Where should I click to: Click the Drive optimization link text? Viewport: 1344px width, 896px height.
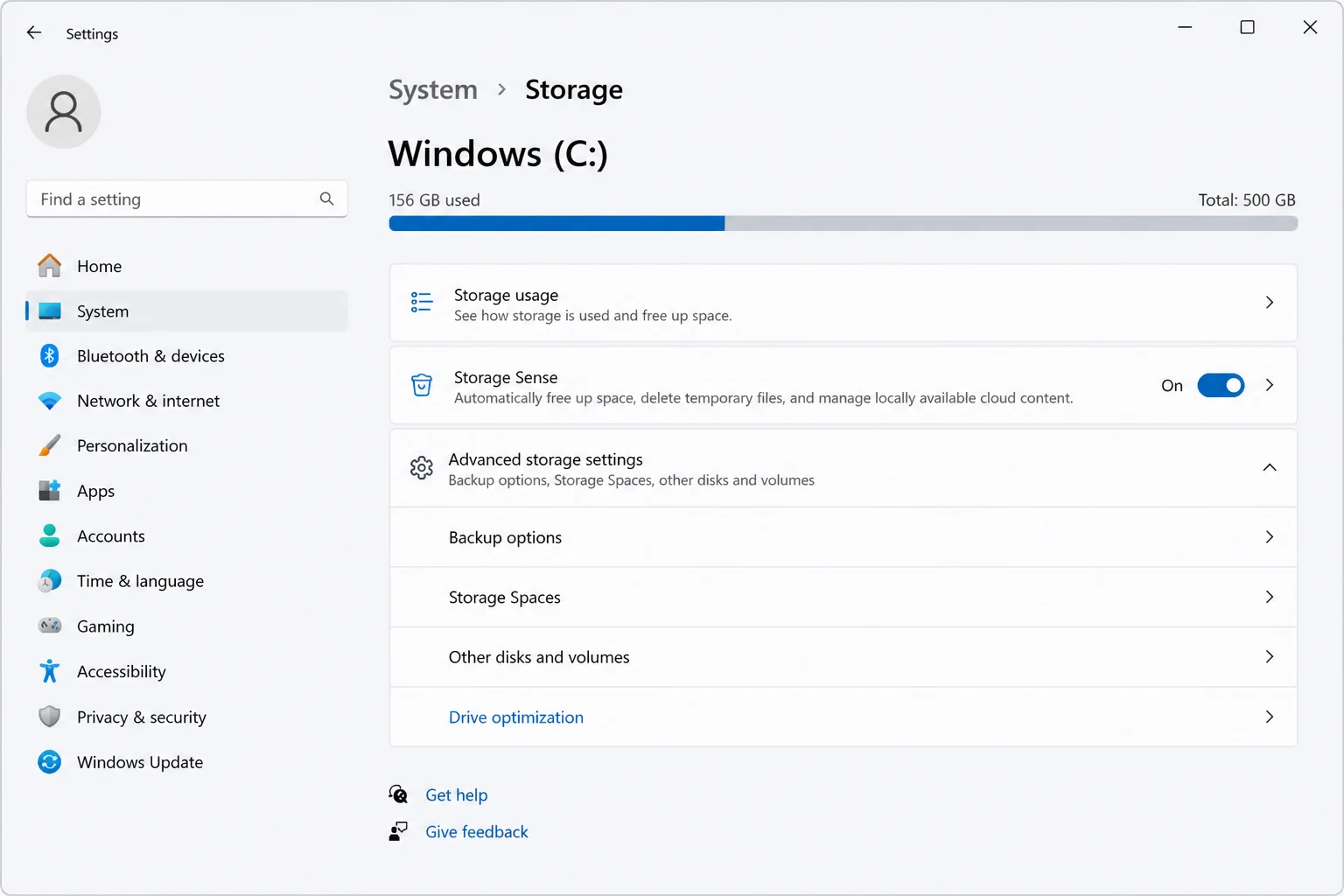coord(516,717)
